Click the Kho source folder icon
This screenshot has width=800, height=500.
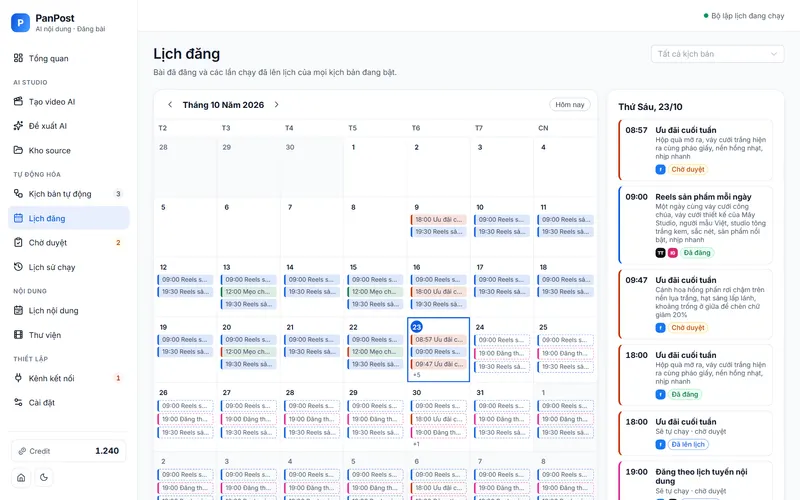[18, 150]
